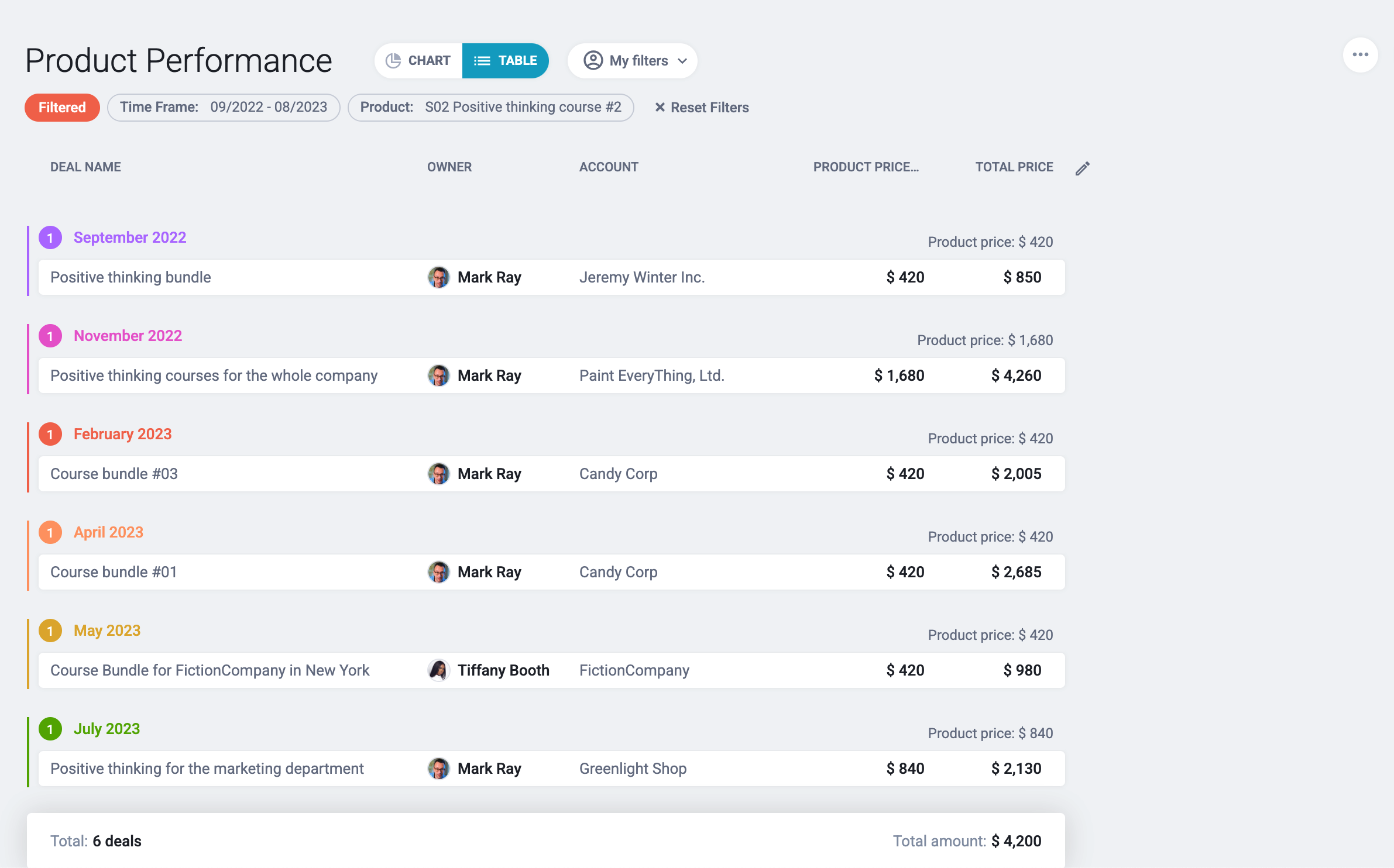Viewport: 1394px width, 868px height.
Task: Expand the My filters dropdown chevron
Action: click(682, 61)
